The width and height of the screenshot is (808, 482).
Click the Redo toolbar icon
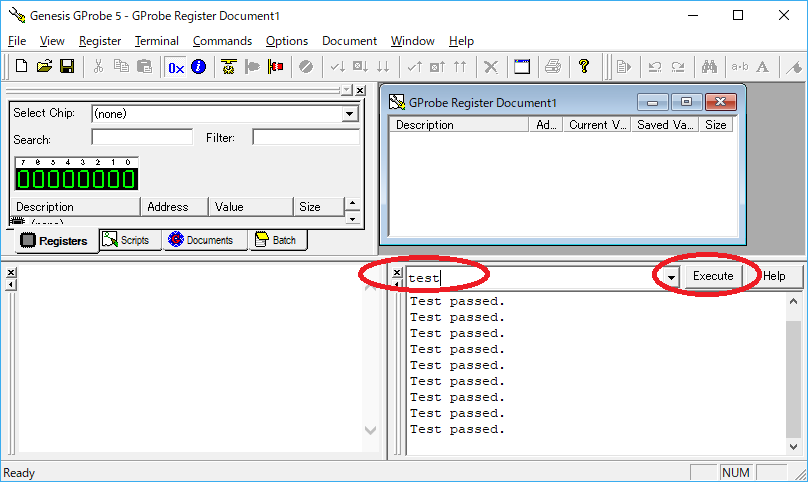678,67
